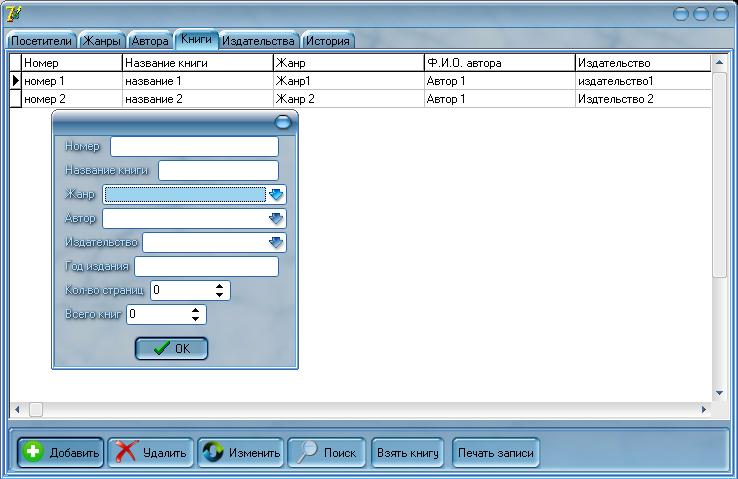Click the Изменить refresh icon
Screen dimensions: 738x479
coord(212,453)
